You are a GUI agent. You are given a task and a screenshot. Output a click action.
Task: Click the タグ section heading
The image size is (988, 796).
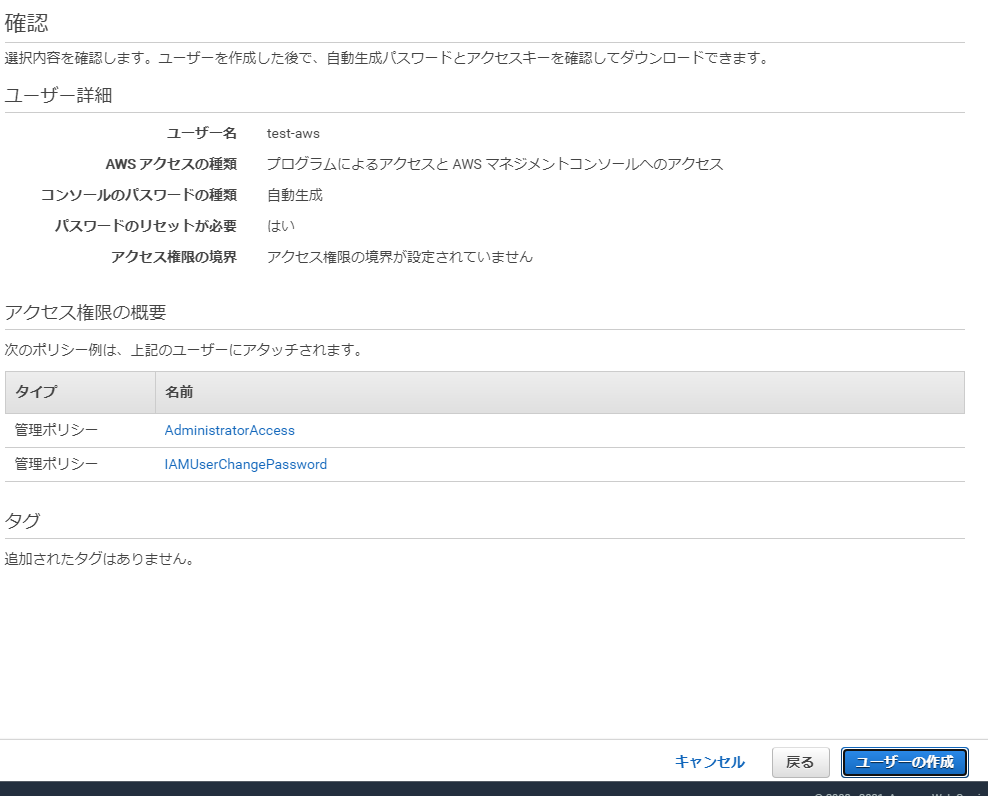click(x=20, y=520)
